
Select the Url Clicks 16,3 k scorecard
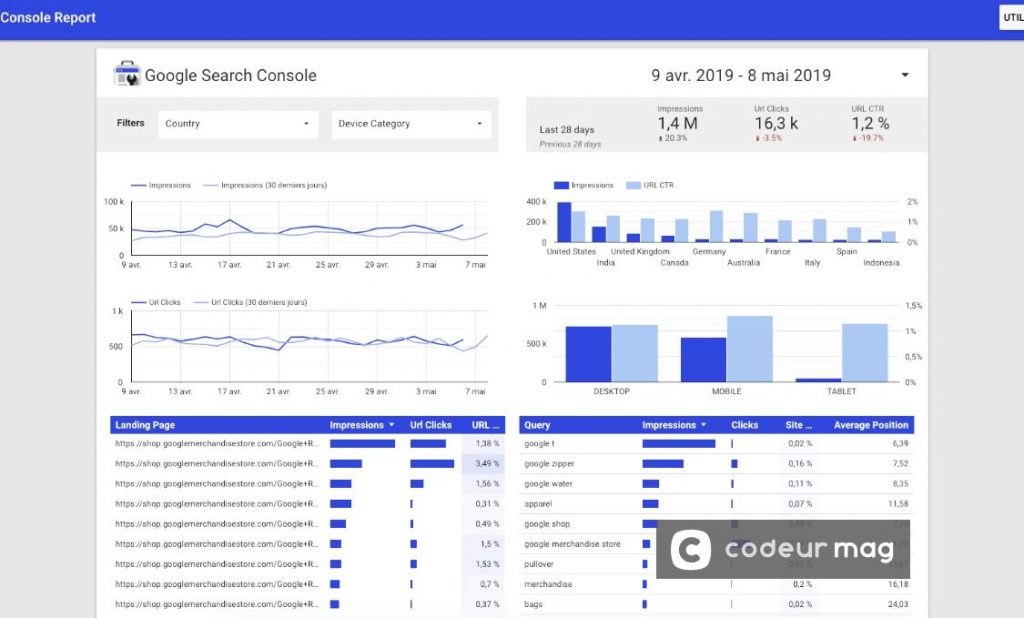click(x=775, y=123)
